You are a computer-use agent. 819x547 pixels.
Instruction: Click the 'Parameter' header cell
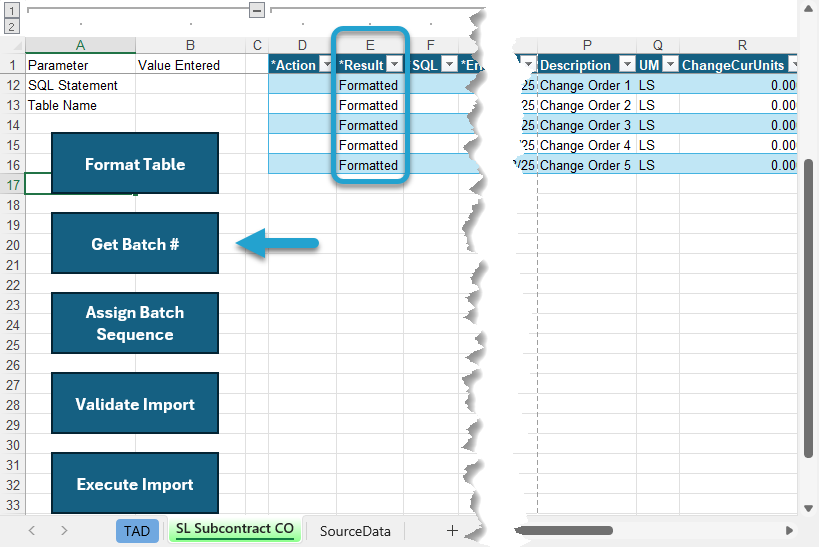80,65
